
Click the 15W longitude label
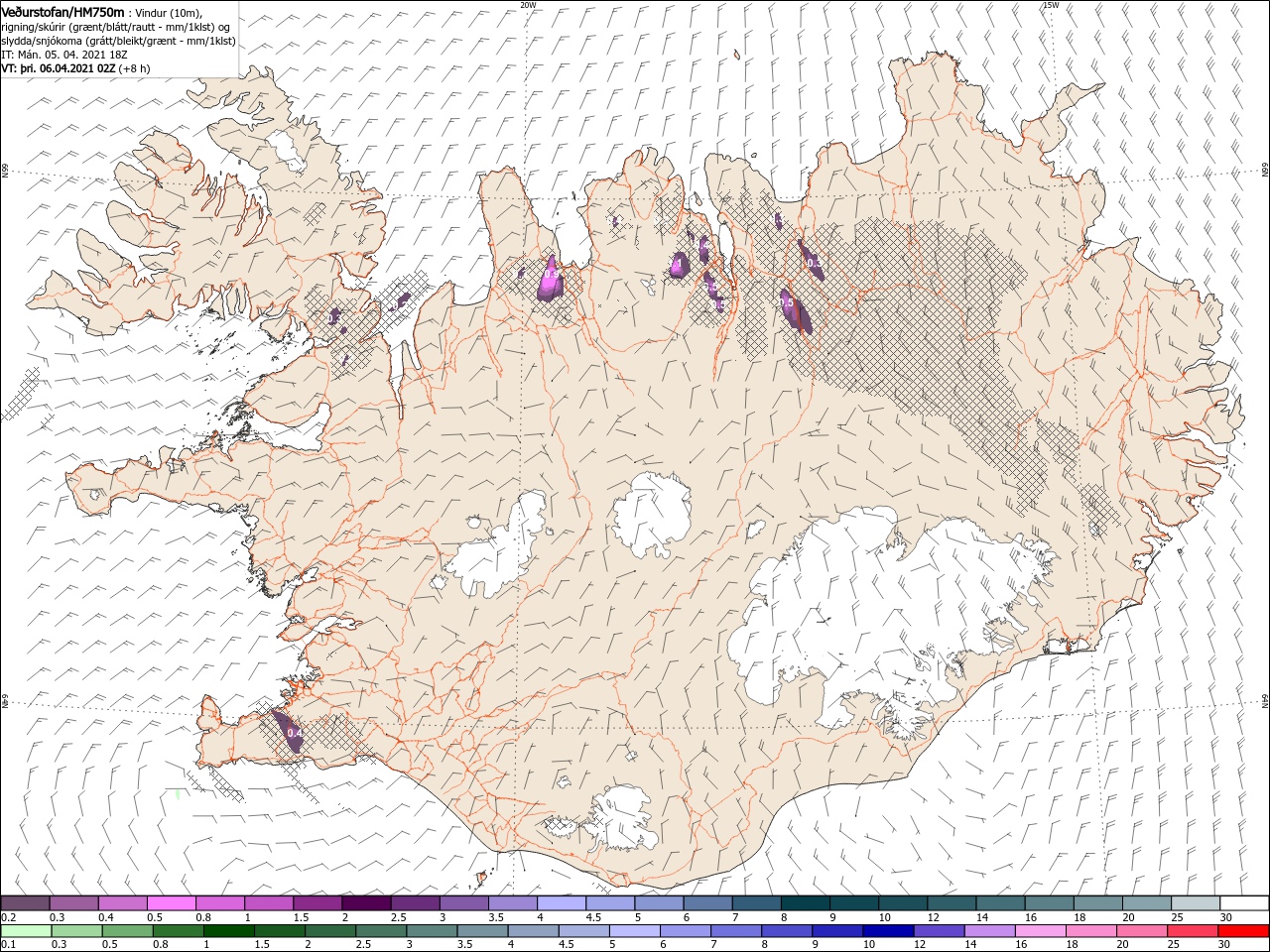point(1050,5)
